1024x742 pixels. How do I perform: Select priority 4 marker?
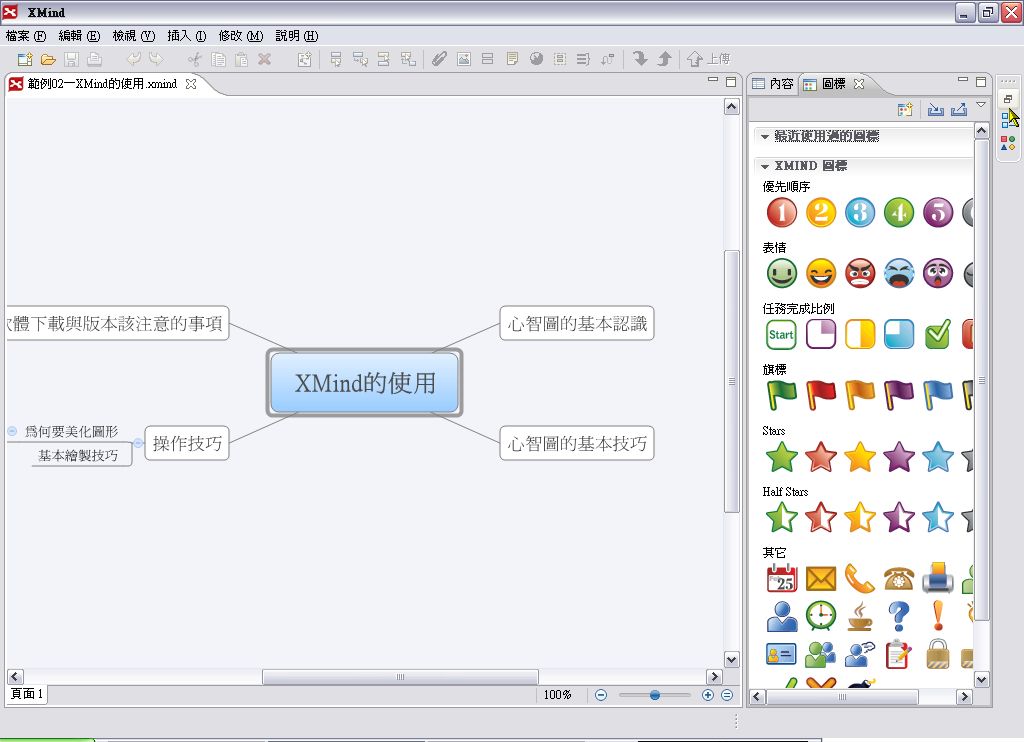899,212
